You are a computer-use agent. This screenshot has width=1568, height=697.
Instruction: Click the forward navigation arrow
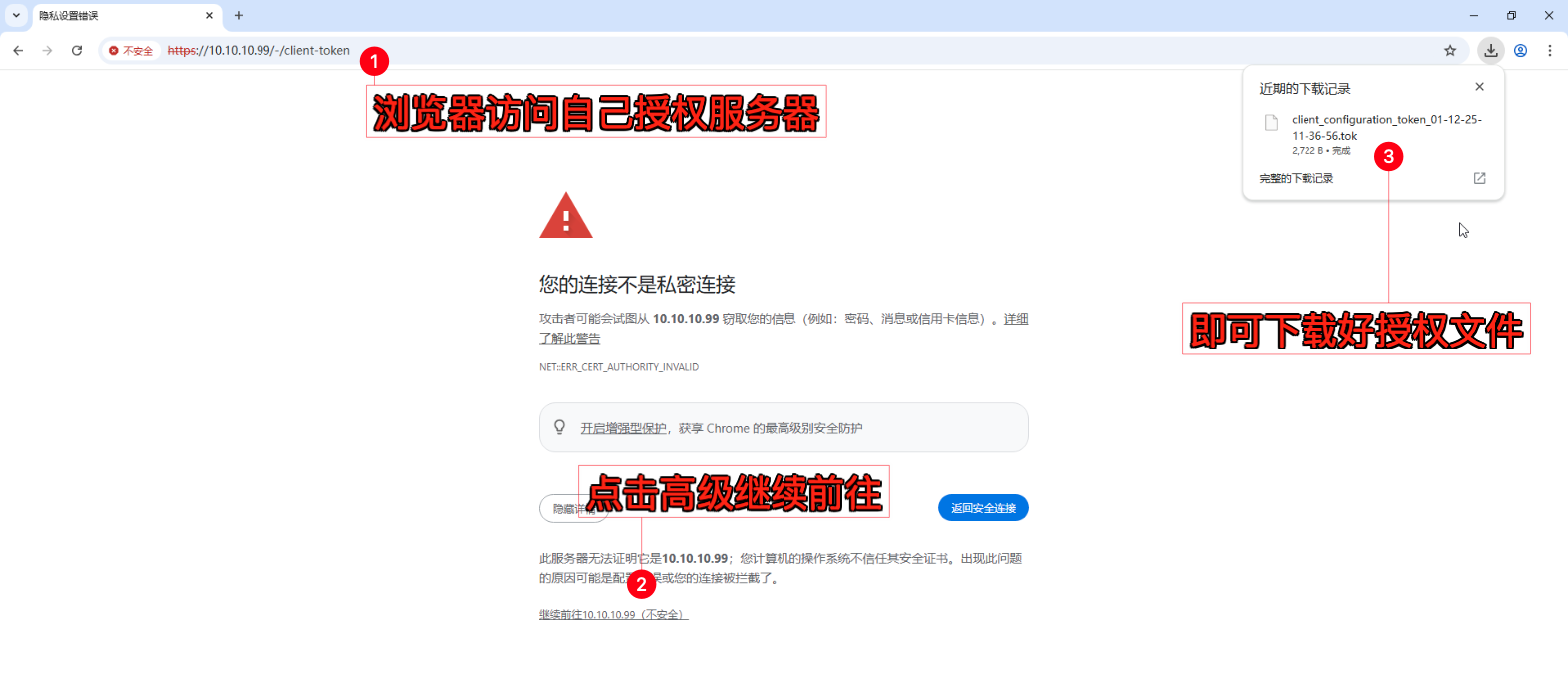click(x=47, y=51)
